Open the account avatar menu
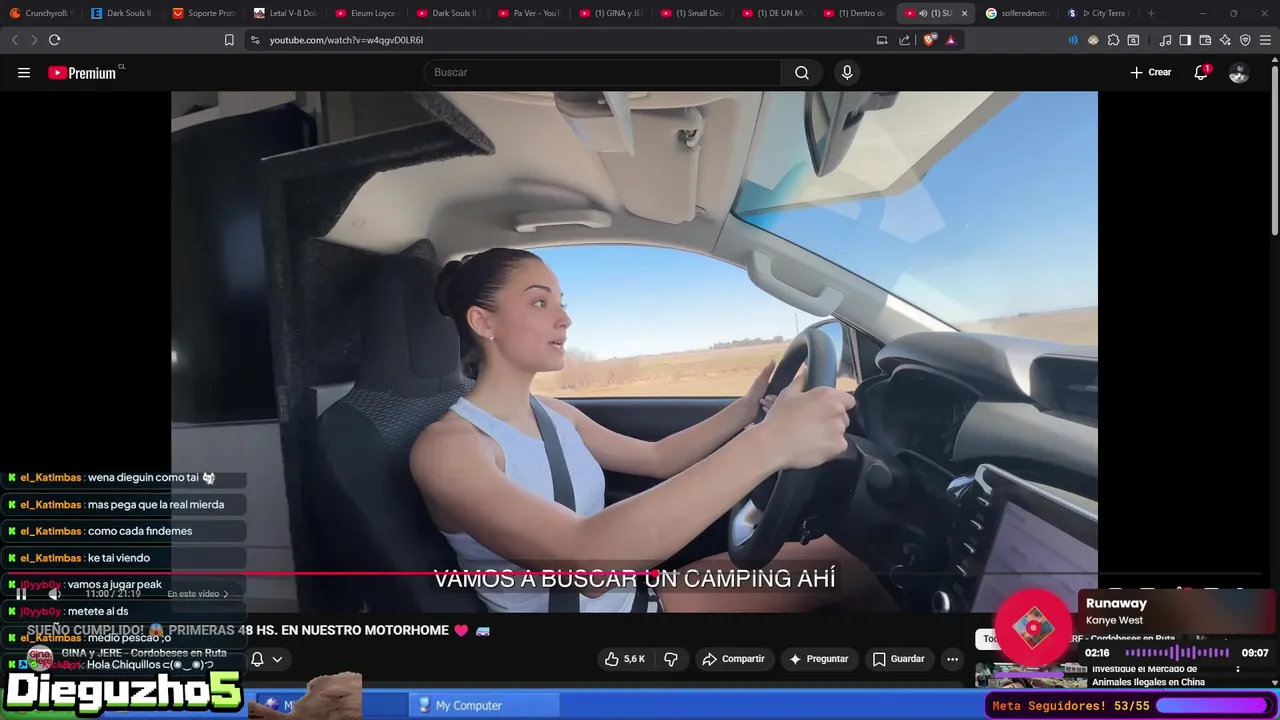The image size is (1280, 720). [1238, 73]
